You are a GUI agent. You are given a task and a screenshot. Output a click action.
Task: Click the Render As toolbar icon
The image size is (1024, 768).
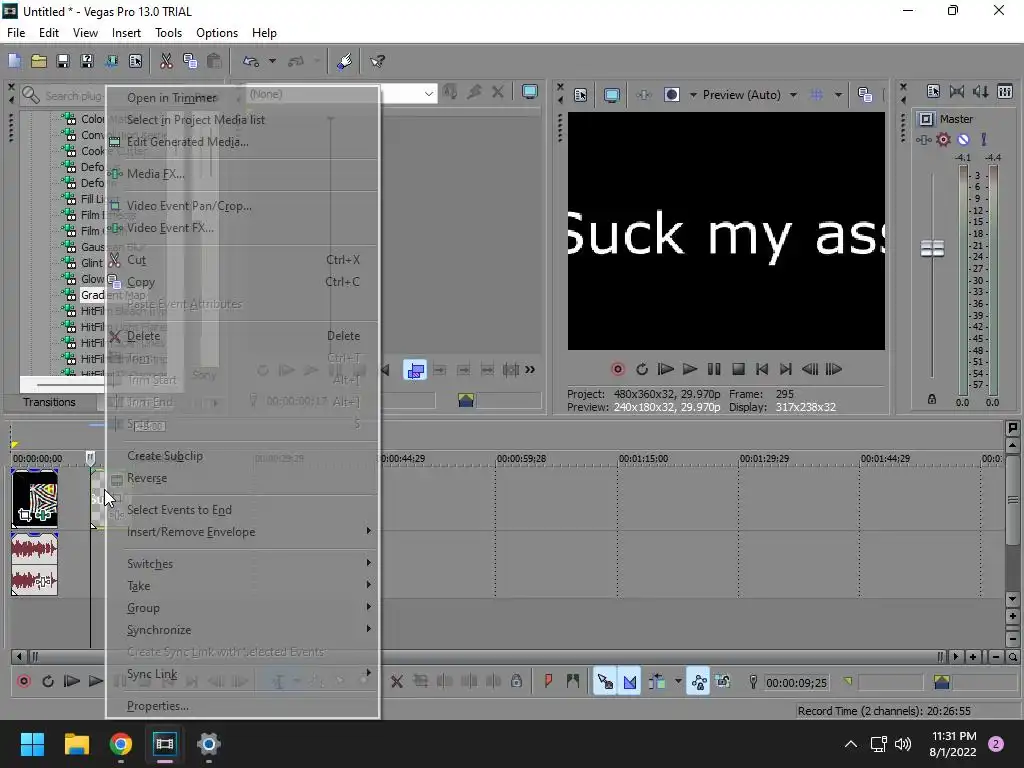point(111,61)
